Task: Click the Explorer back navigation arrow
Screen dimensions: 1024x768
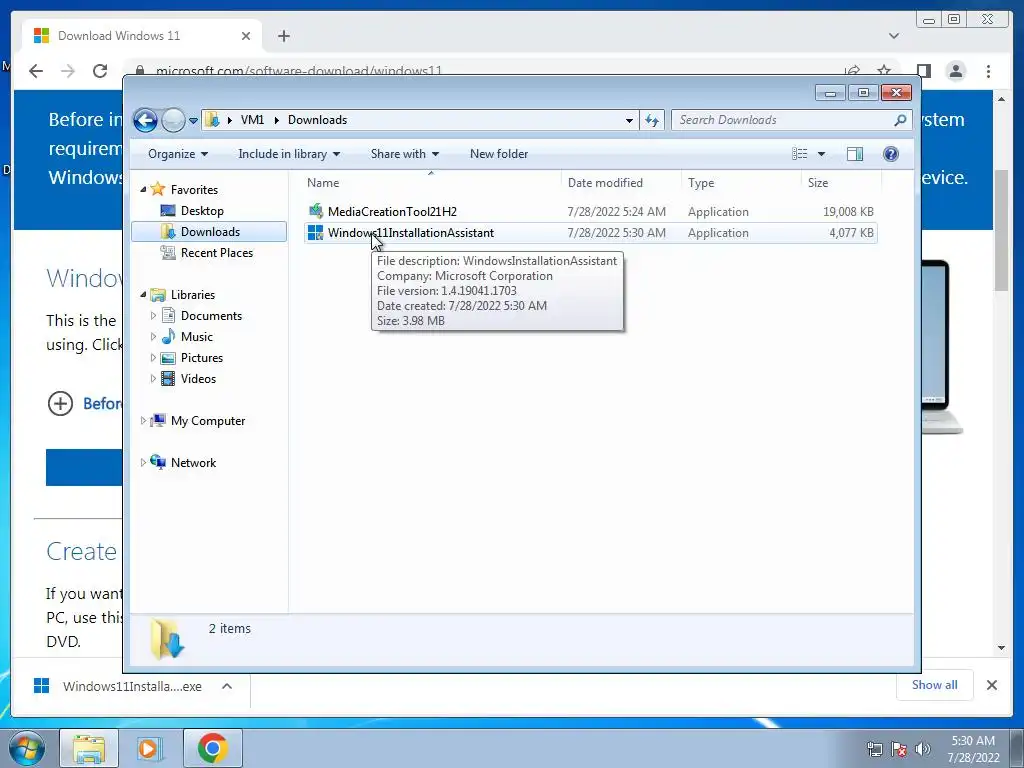Action: (145, 120)
